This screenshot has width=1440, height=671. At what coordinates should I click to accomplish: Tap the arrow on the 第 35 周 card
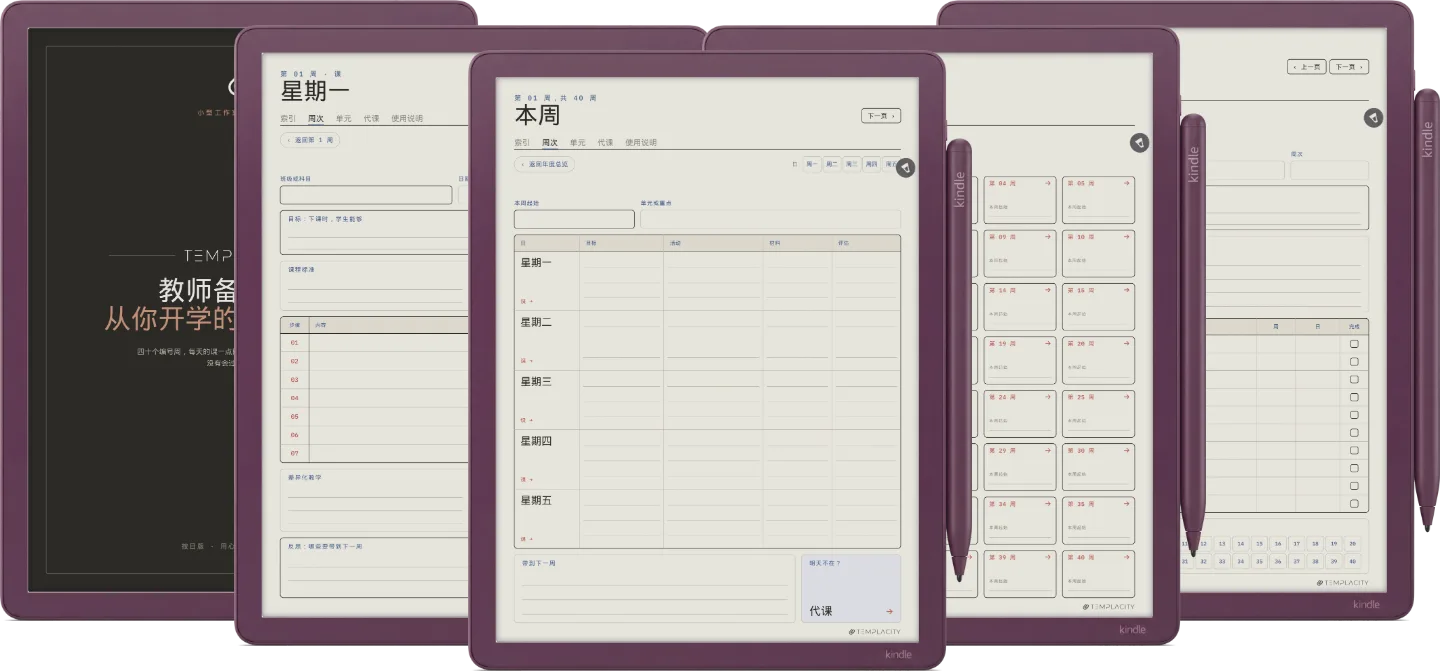click(1126, 504)
